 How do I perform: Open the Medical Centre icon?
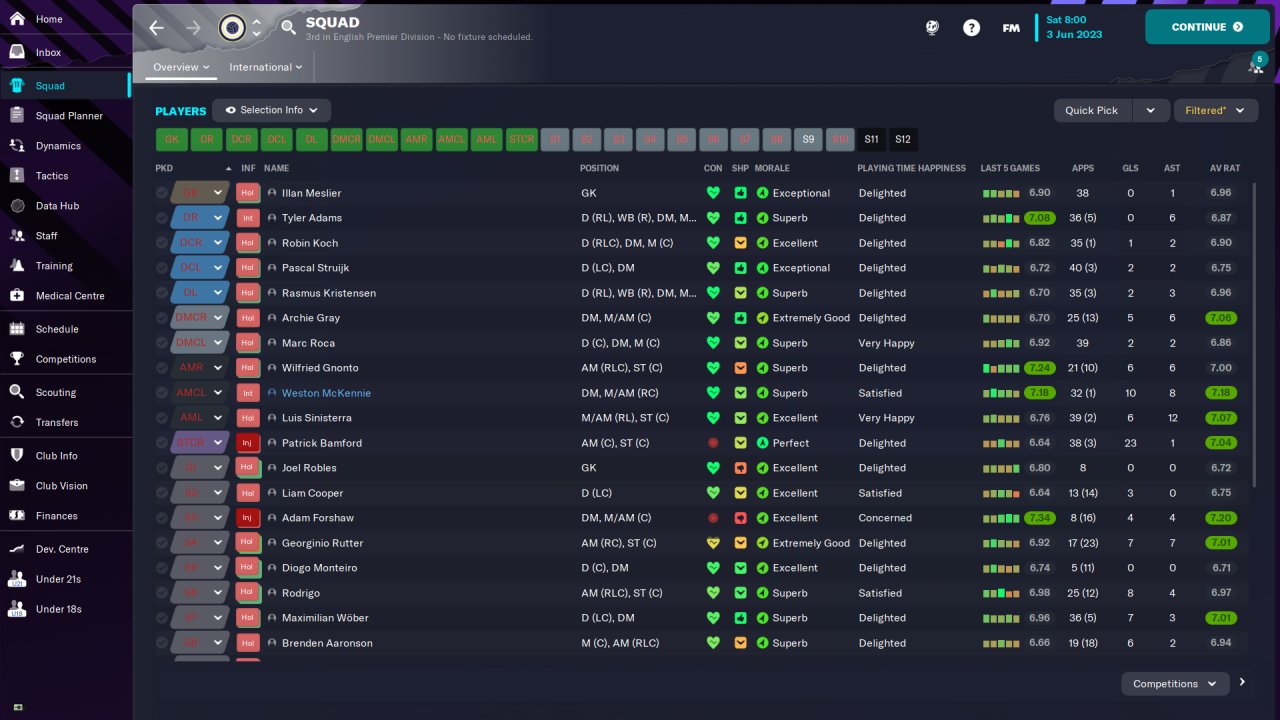[x=17, y=296]
